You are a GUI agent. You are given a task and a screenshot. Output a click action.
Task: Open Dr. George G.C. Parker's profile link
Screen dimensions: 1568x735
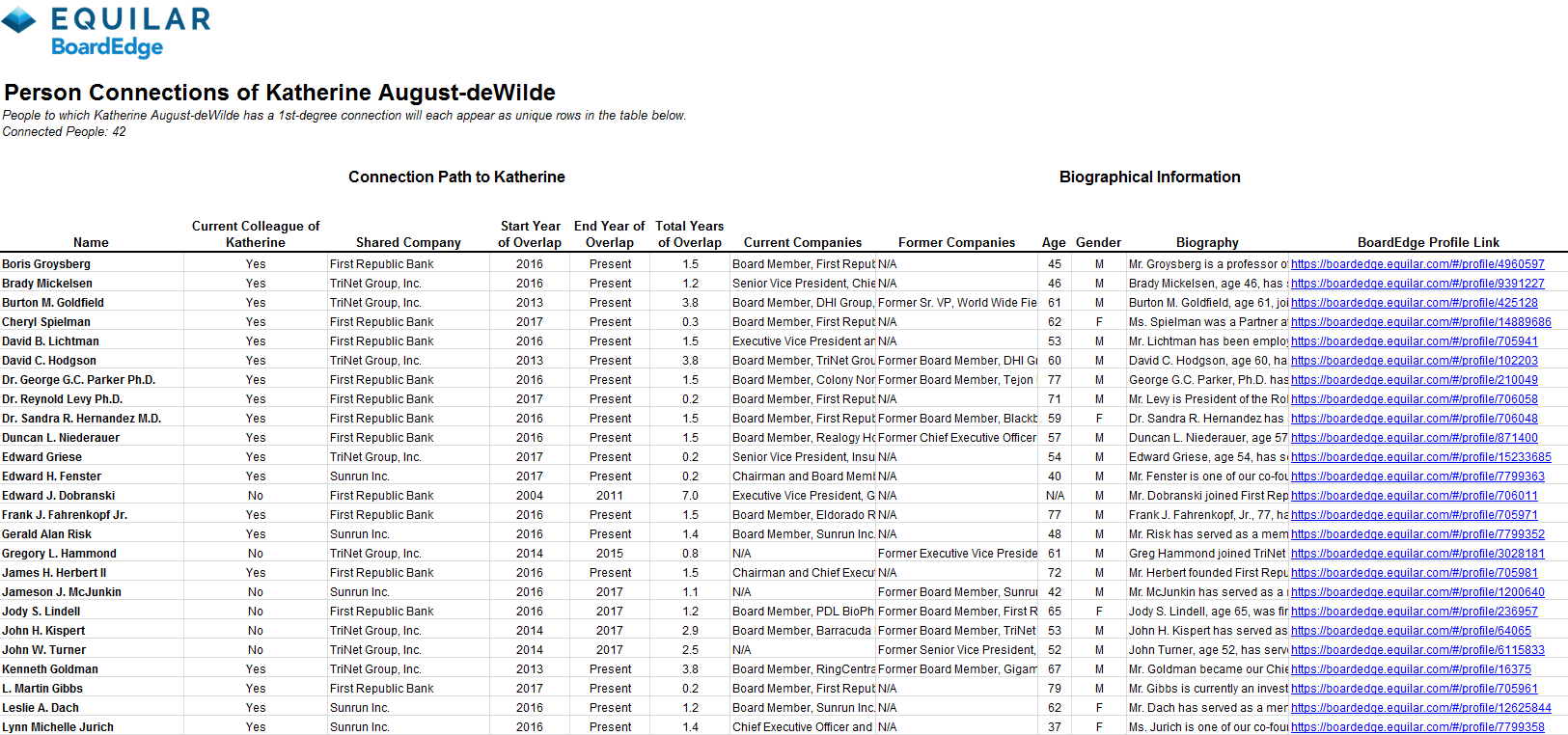pyautogui.click(x=1415, y=380)
